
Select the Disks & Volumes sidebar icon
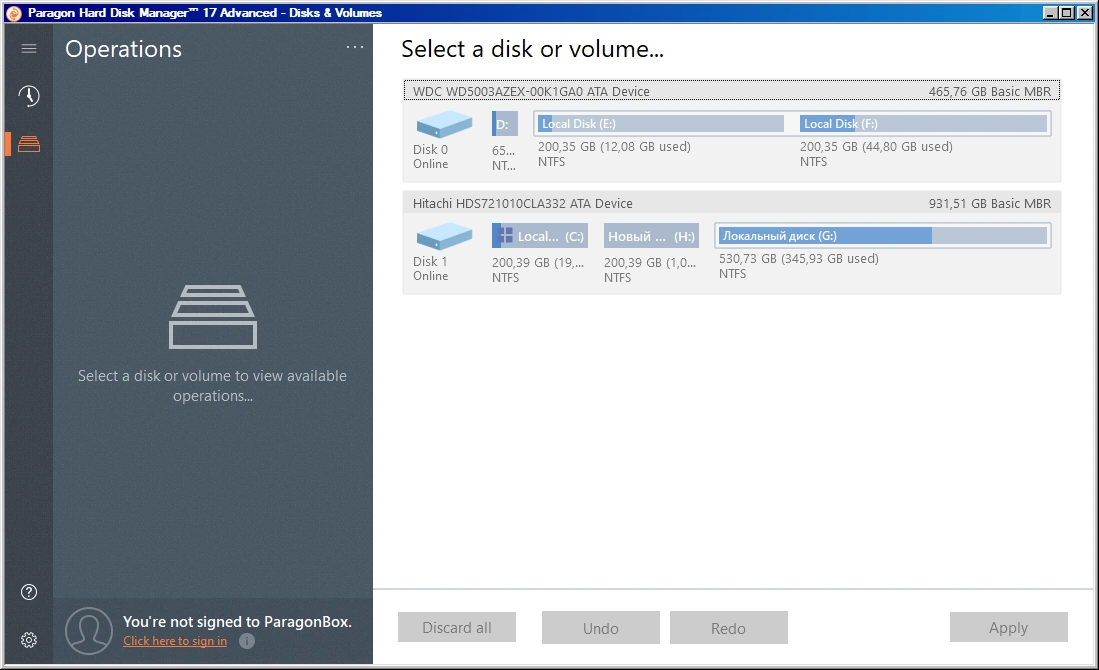29,144
